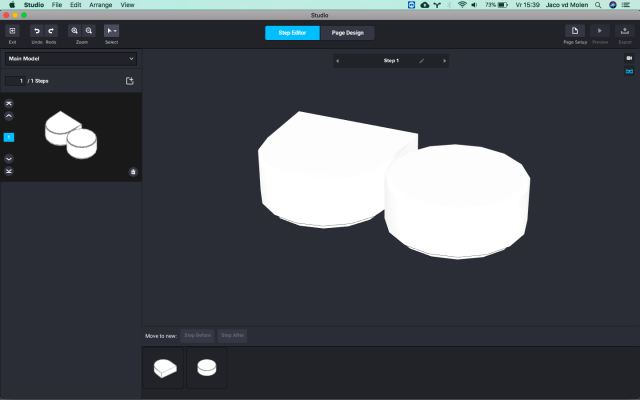The width and height of the screenshot is (640, 400).
Task: Open the Main Model dropdown
Action: click(x=71, y=59)
